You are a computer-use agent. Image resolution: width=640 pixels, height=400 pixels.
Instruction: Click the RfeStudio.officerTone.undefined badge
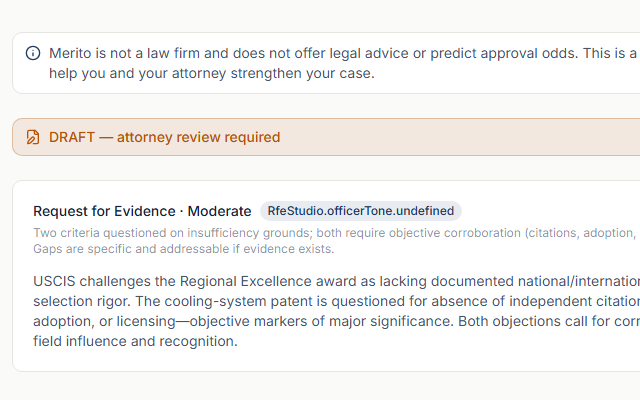click(361, 211)
